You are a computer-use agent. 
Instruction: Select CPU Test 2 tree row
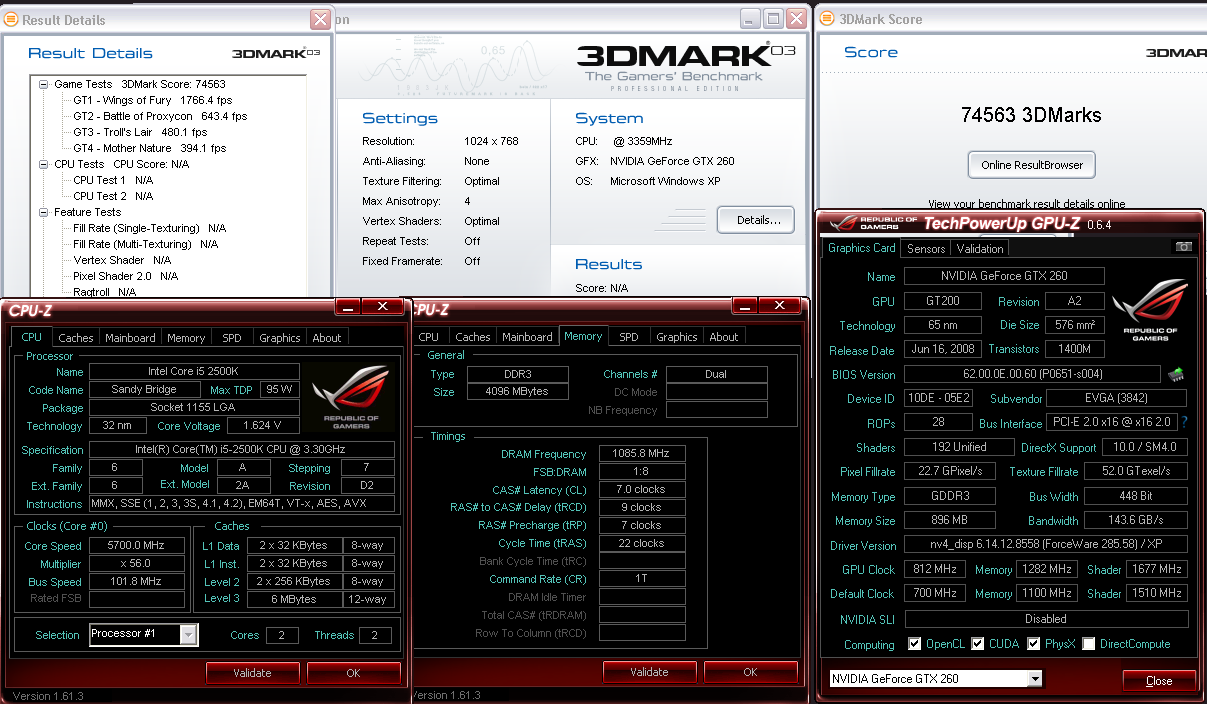tap(113, 196)
